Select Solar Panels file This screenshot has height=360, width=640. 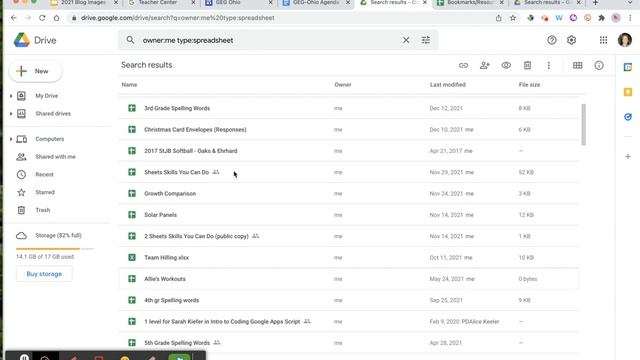(x=349, y=215)
